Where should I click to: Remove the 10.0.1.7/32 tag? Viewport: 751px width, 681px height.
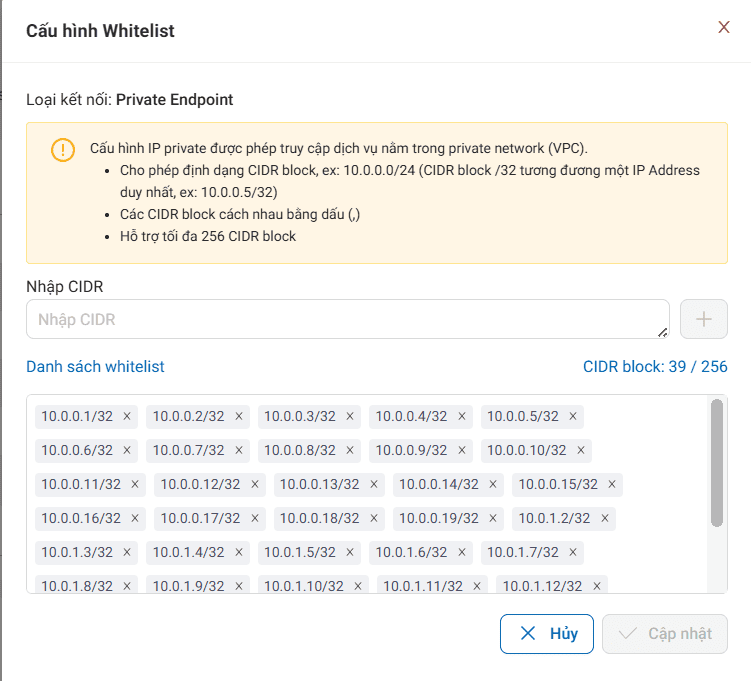(x=573, y=552)
